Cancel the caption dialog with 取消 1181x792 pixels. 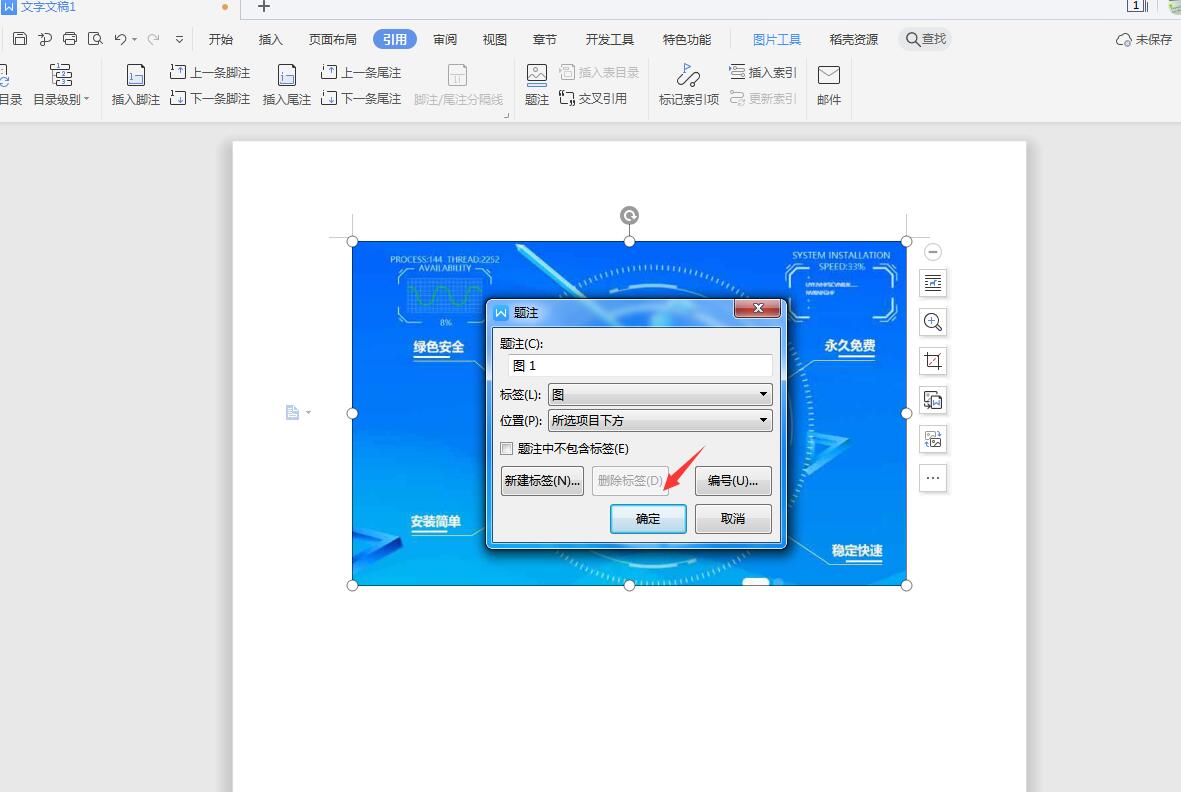pos(733,518)
